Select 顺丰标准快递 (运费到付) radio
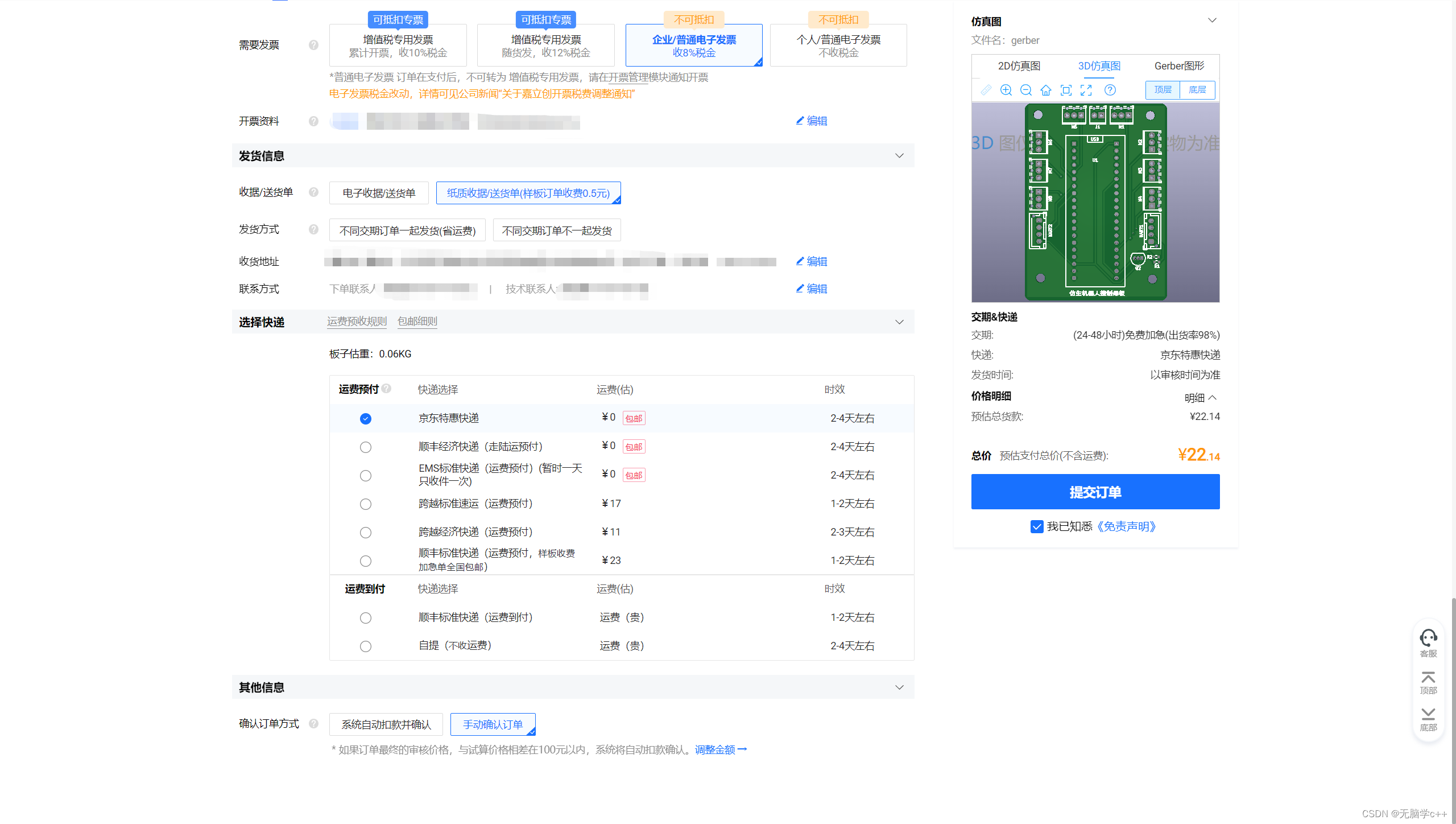1456x824 pixels. pos(366,618)
